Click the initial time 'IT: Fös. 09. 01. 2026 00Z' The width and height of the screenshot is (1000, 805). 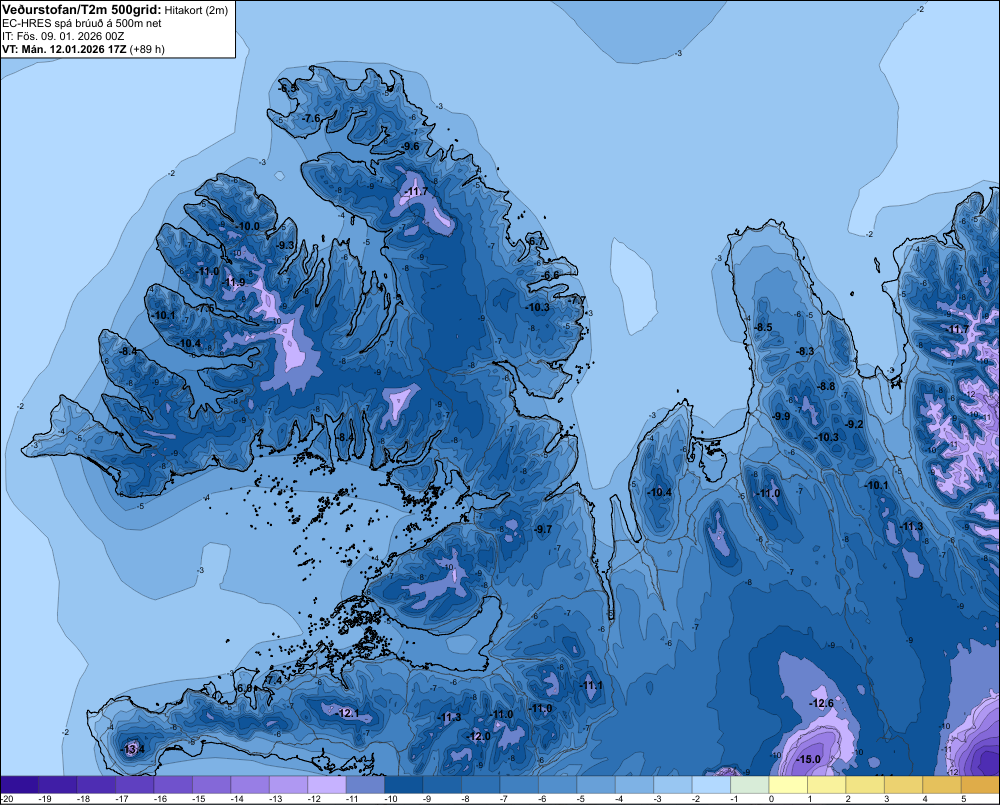63,36
